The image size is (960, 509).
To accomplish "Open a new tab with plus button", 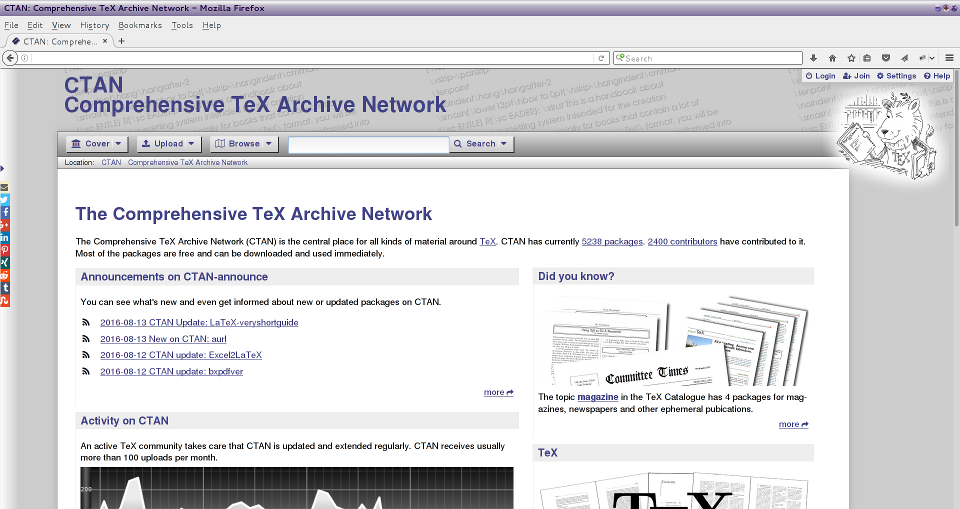I will coord(121,41).
